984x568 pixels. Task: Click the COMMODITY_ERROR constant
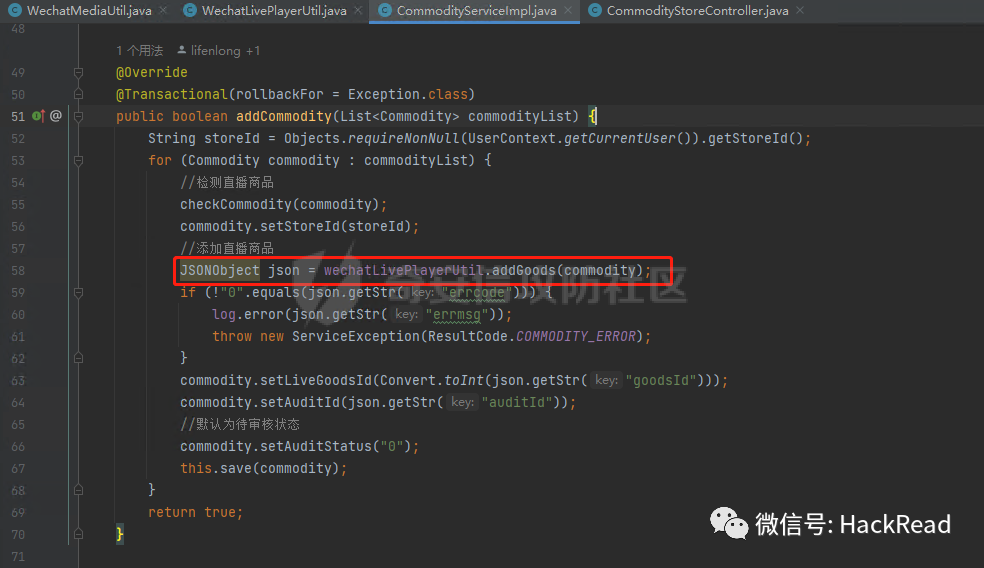pyautogui.click(x=576, y=336)
